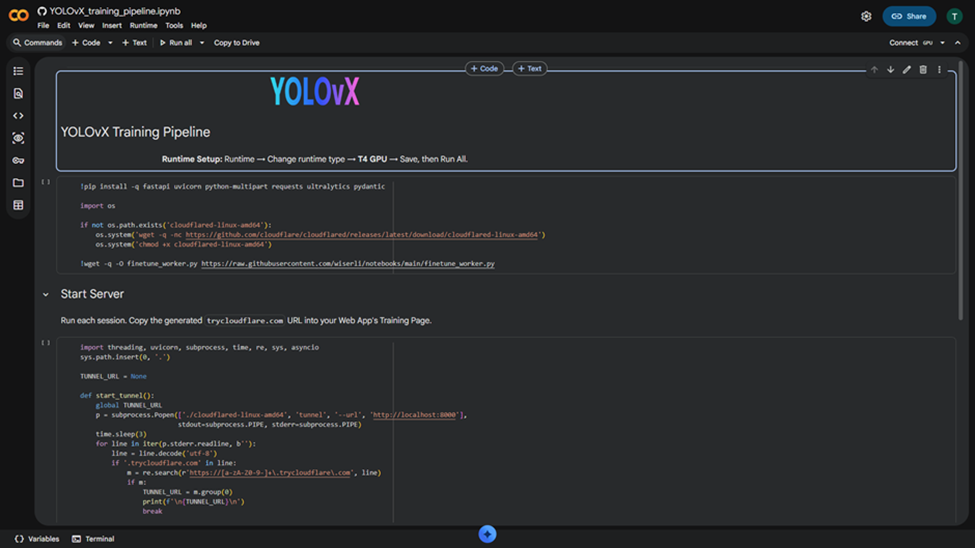
Task: Click the 'import os' code line
Action: click(x=98, y=206)
